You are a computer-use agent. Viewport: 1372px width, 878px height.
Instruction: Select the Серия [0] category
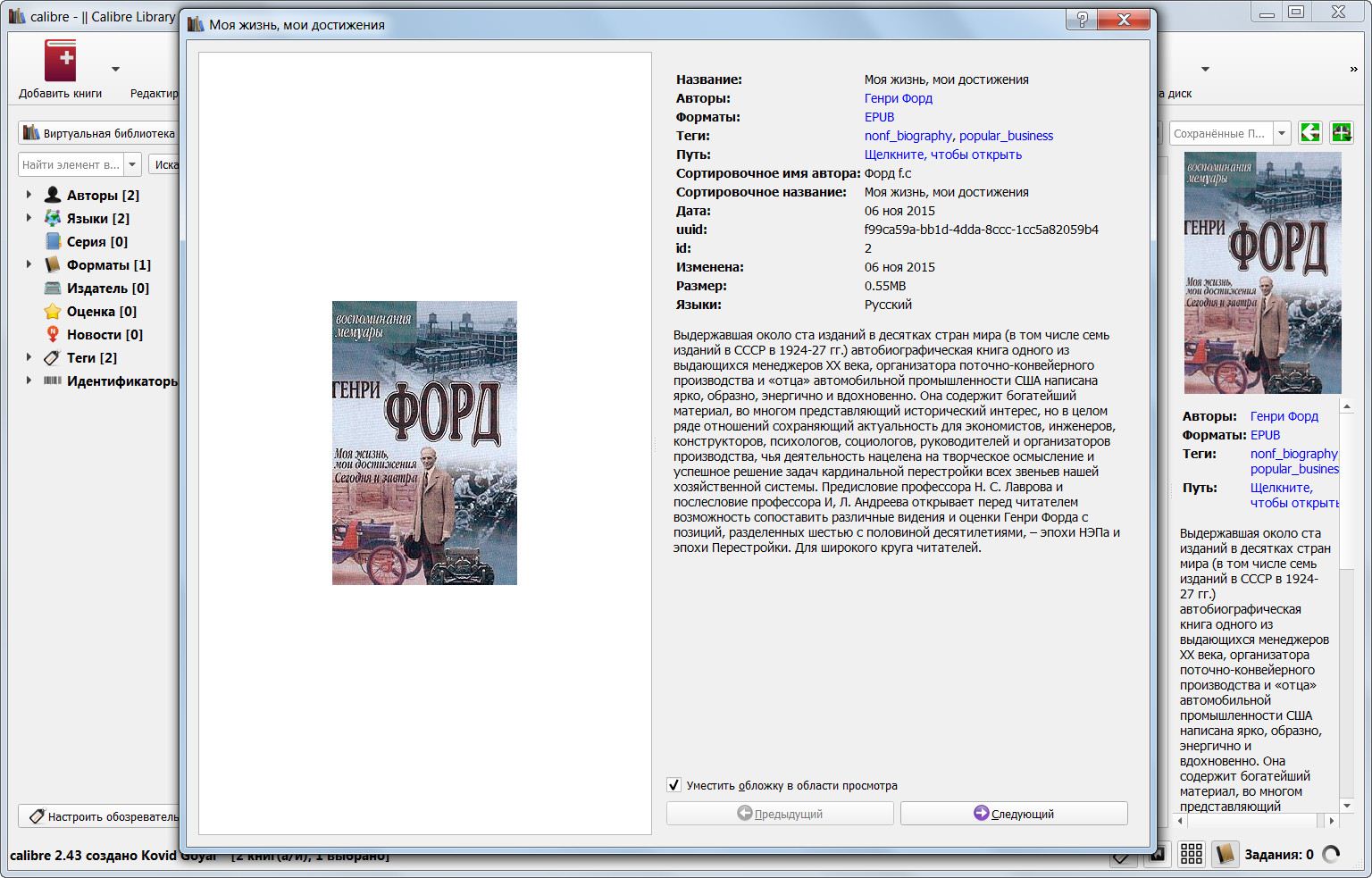(97, 241)
